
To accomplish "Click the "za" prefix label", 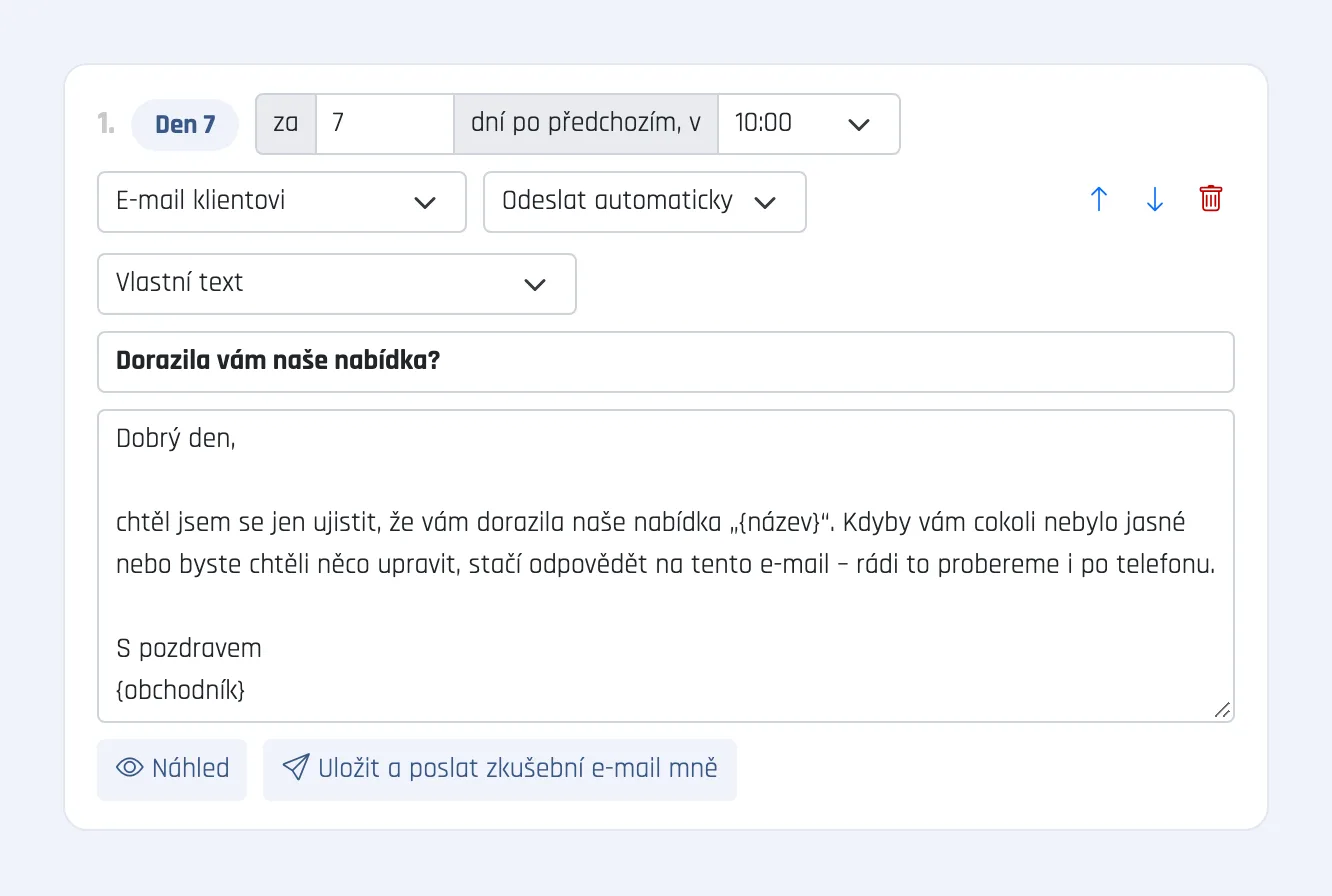I will 286,124.
